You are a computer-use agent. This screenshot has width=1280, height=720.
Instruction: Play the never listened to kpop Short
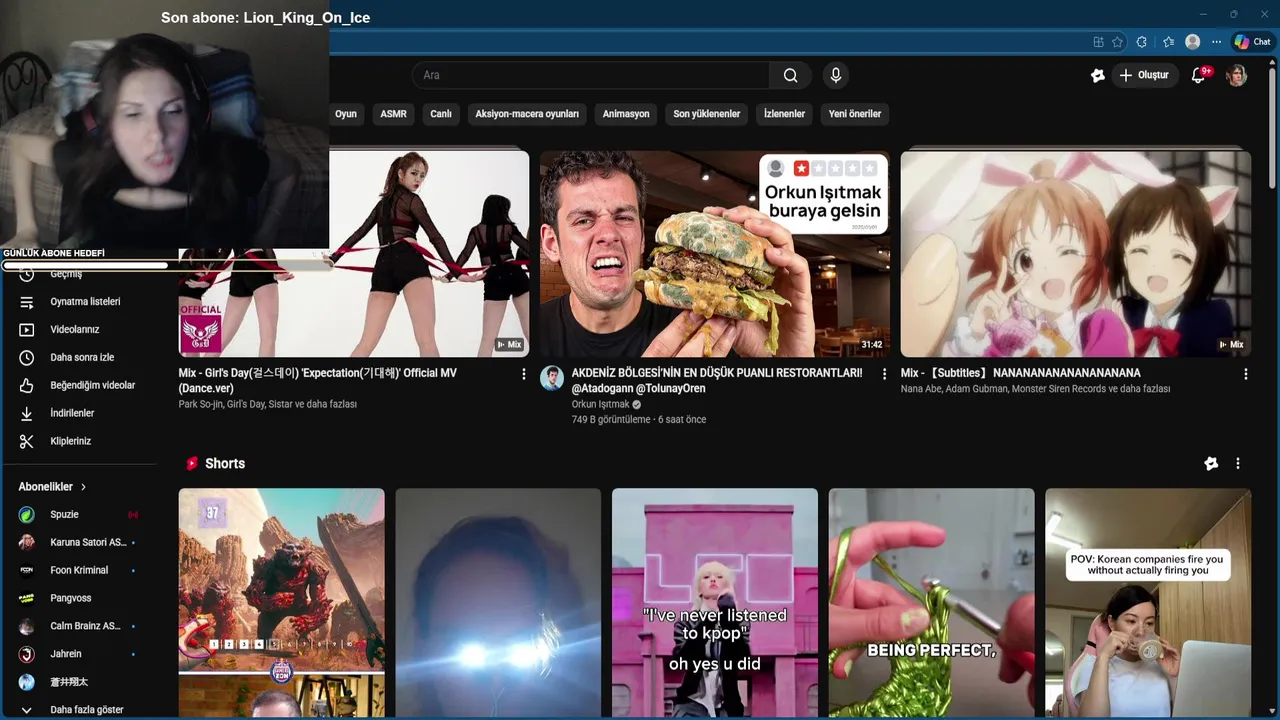pyautogui.click(x=714, y=604)
